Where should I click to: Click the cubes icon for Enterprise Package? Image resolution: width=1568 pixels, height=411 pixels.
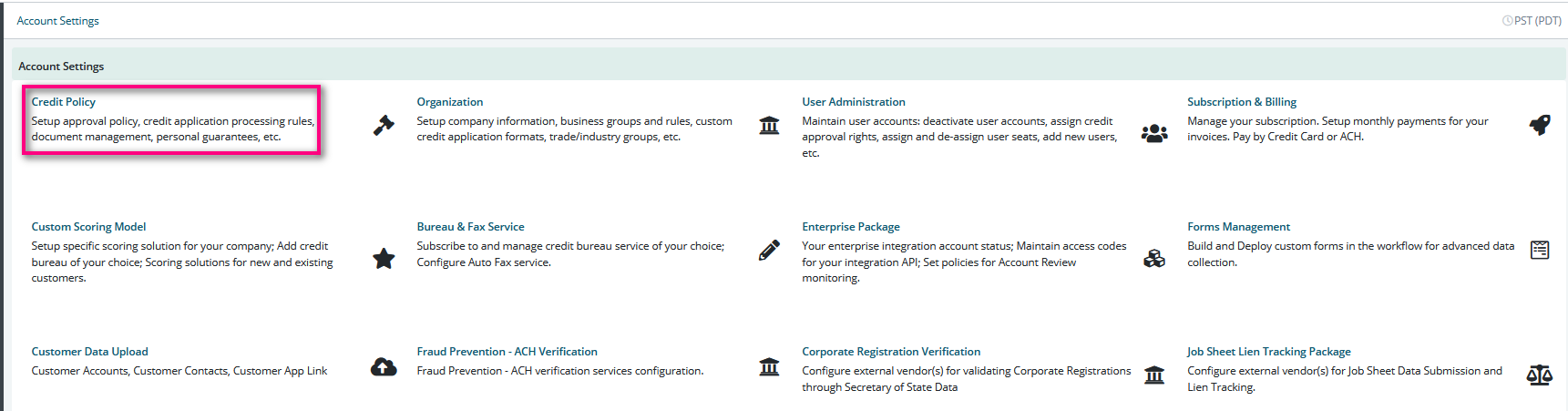click(x=1154, y=259)
